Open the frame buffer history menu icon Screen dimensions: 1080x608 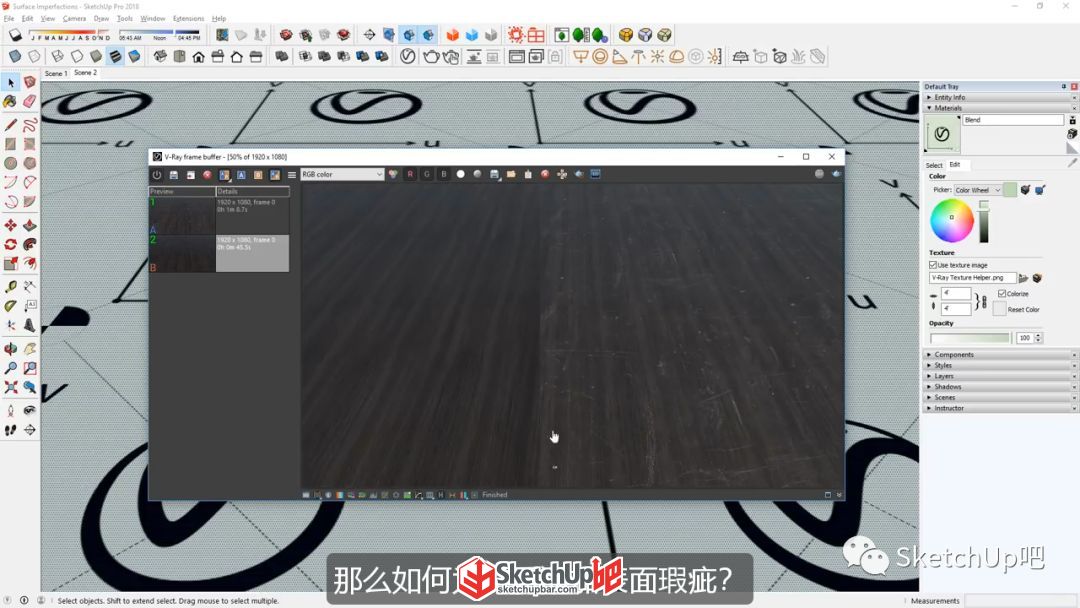[x=292, y=175]
